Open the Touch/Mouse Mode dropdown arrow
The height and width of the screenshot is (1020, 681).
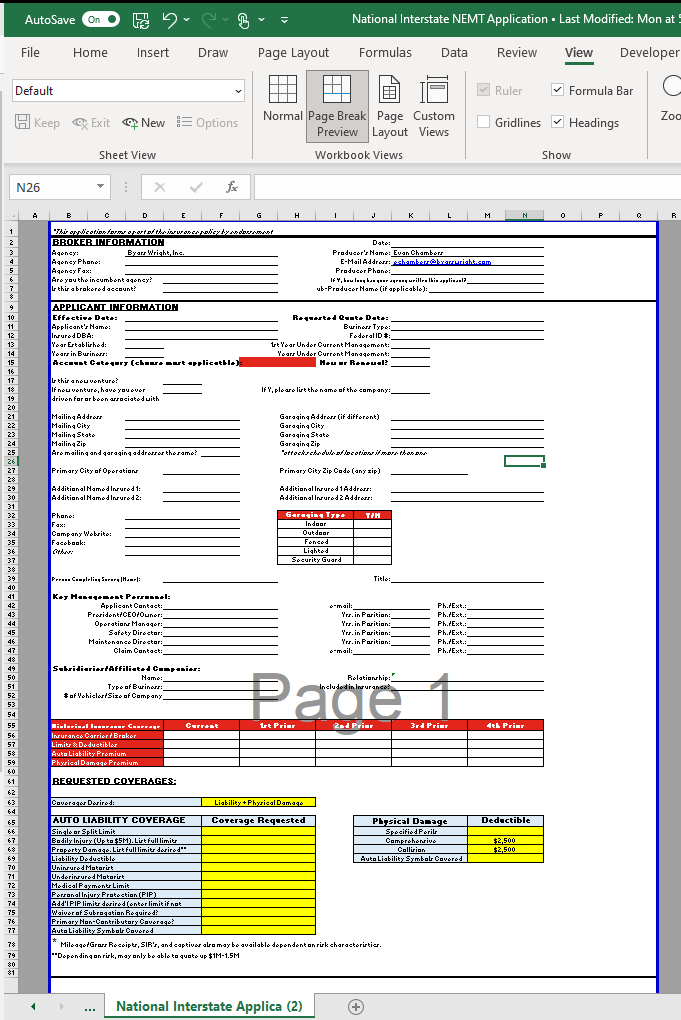(261, 20)
